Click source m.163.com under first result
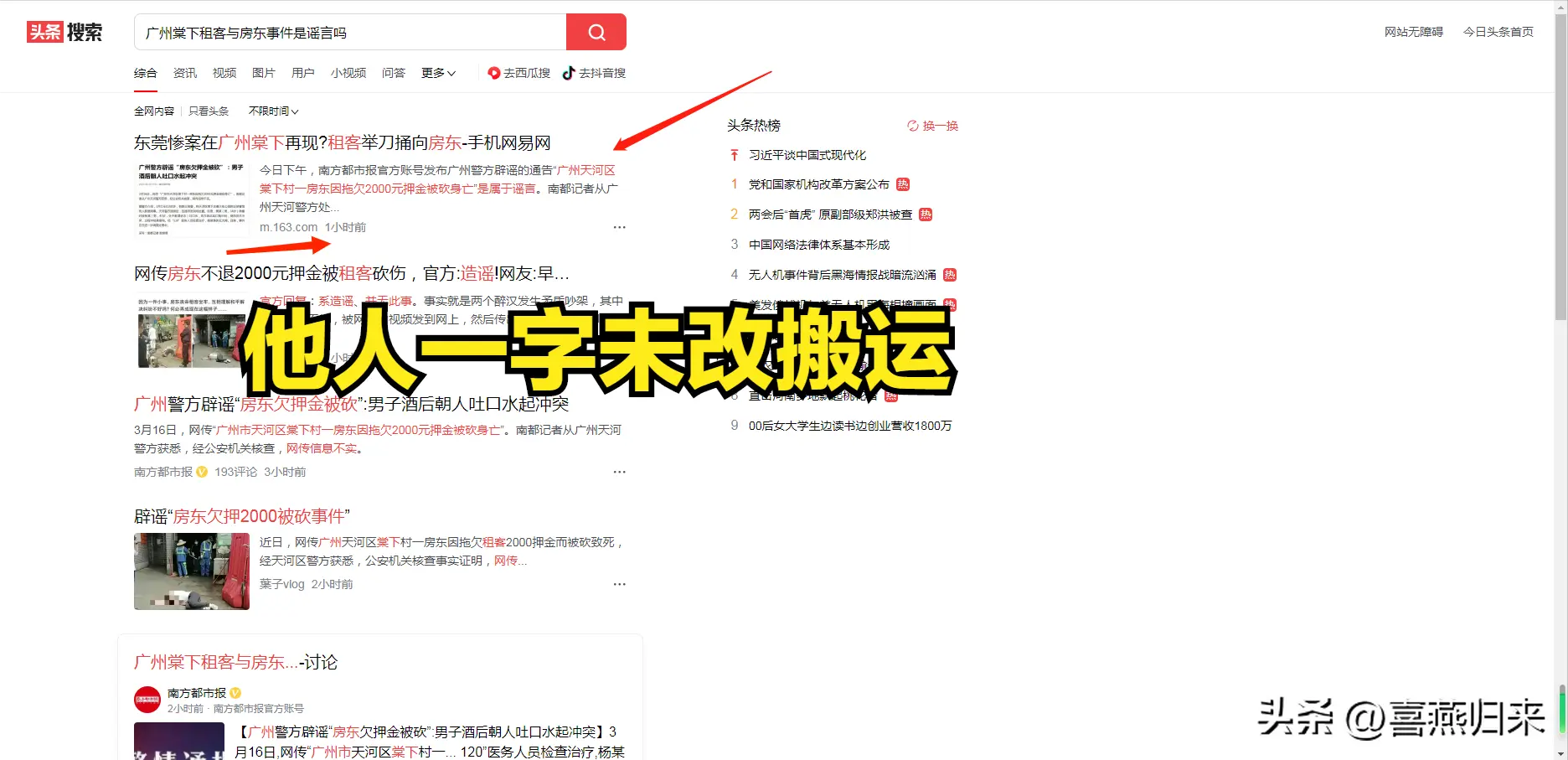Image resolution: width=1568 pixels, height=760 pixels. click(x=288, y=227)
